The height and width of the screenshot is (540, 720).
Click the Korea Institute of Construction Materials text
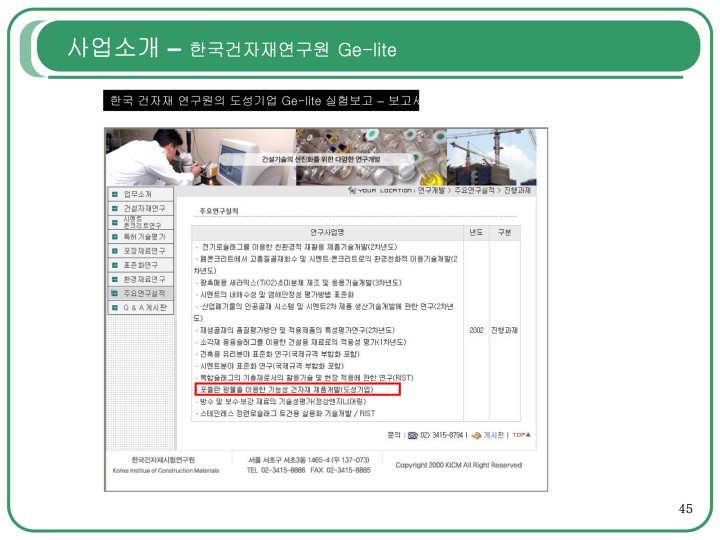(x=166, y=471)
